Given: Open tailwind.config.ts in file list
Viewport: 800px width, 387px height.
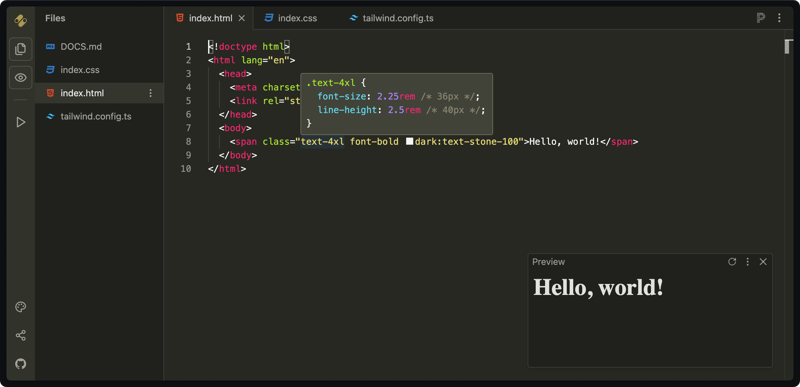Looking at the screenshot, I should (x=99, y=117).
